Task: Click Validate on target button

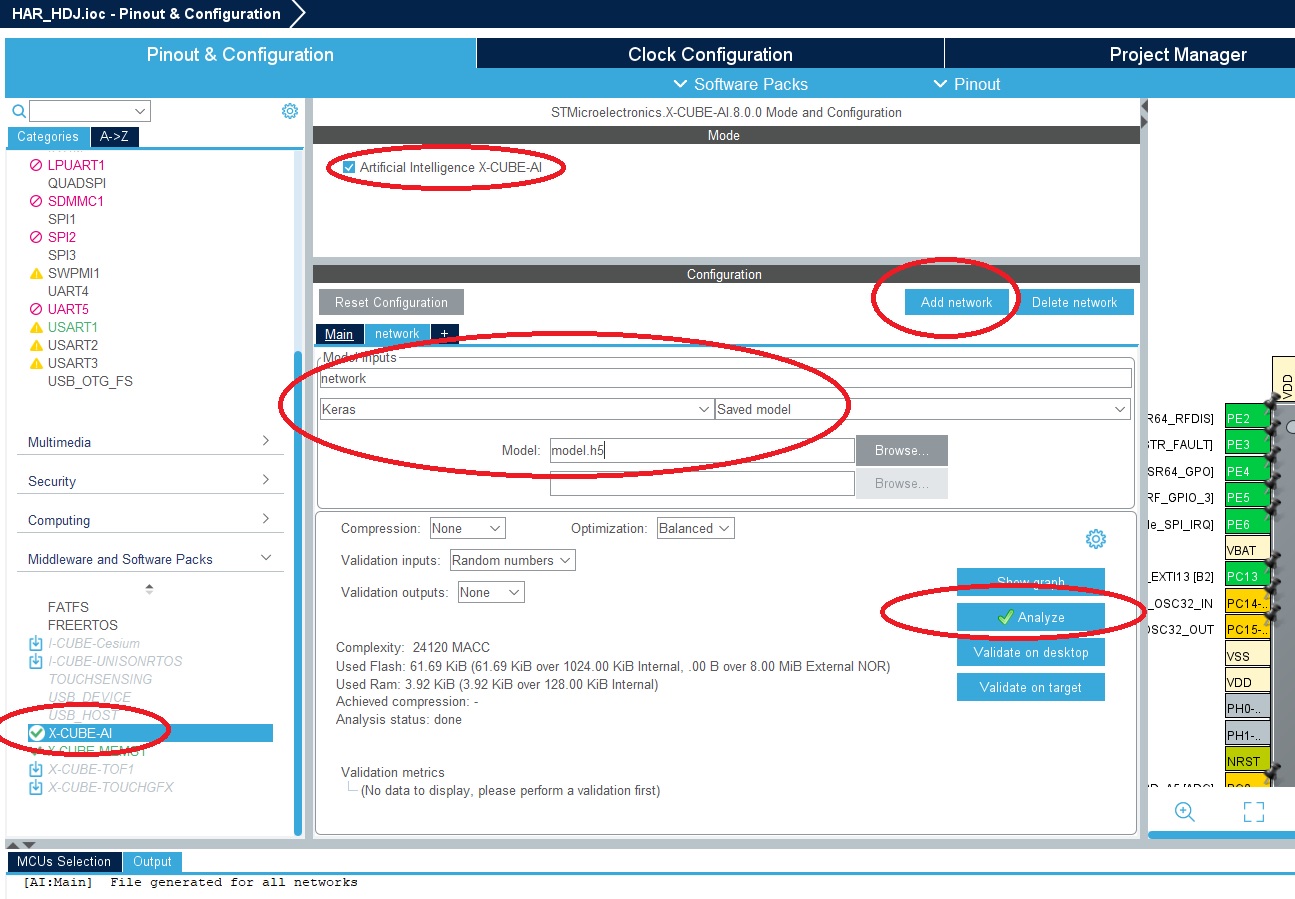Action: (1031, 687)
